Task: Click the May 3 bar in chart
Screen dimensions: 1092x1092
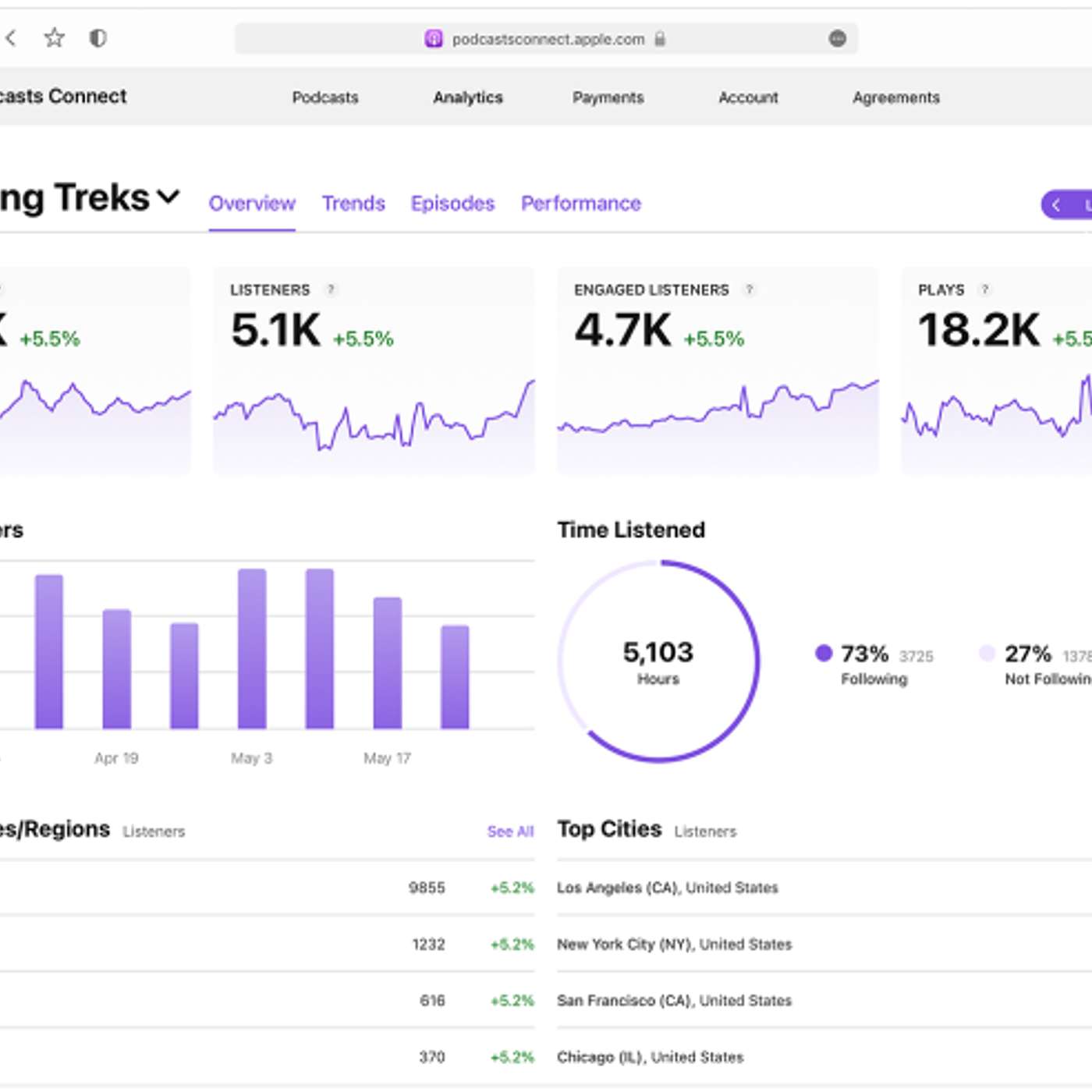Action: tap(252, 649)
